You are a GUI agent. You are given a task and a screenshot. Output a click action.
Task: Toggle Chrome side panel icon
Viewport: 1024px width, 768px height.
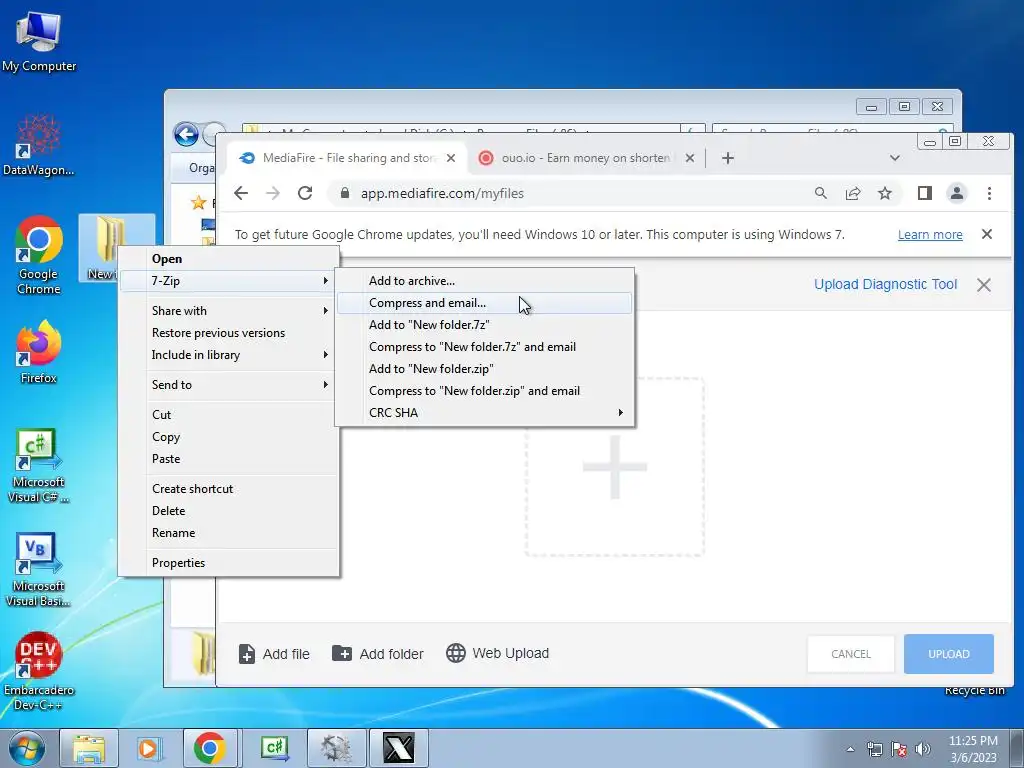click(x=925, y=193)
